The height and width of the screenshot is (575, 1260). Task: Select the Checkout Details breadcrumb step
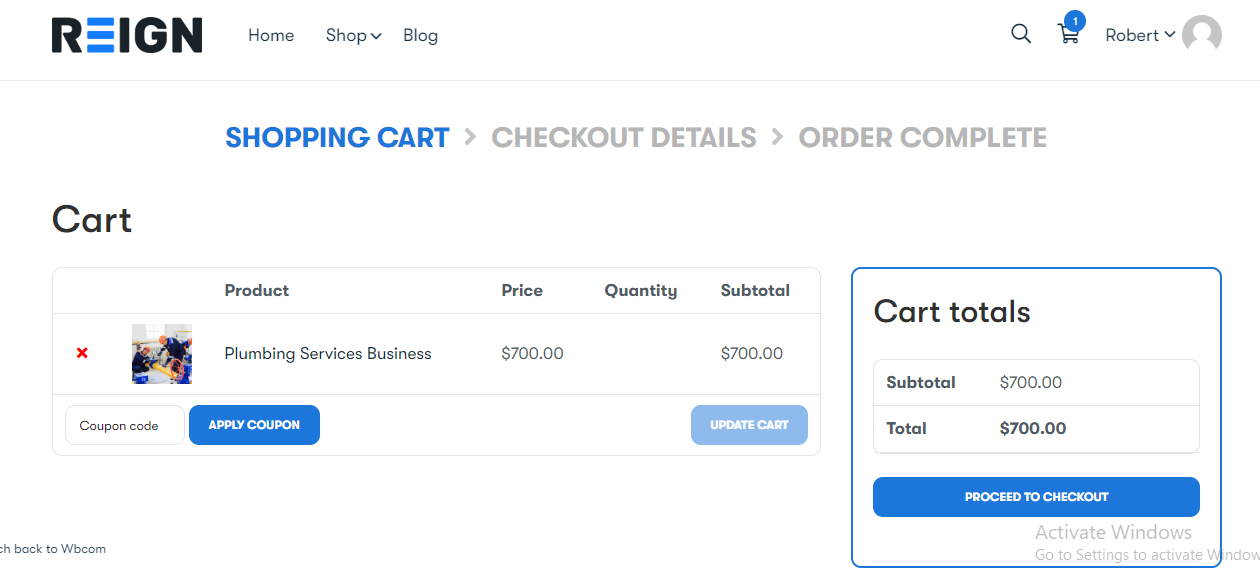[624, 137]
